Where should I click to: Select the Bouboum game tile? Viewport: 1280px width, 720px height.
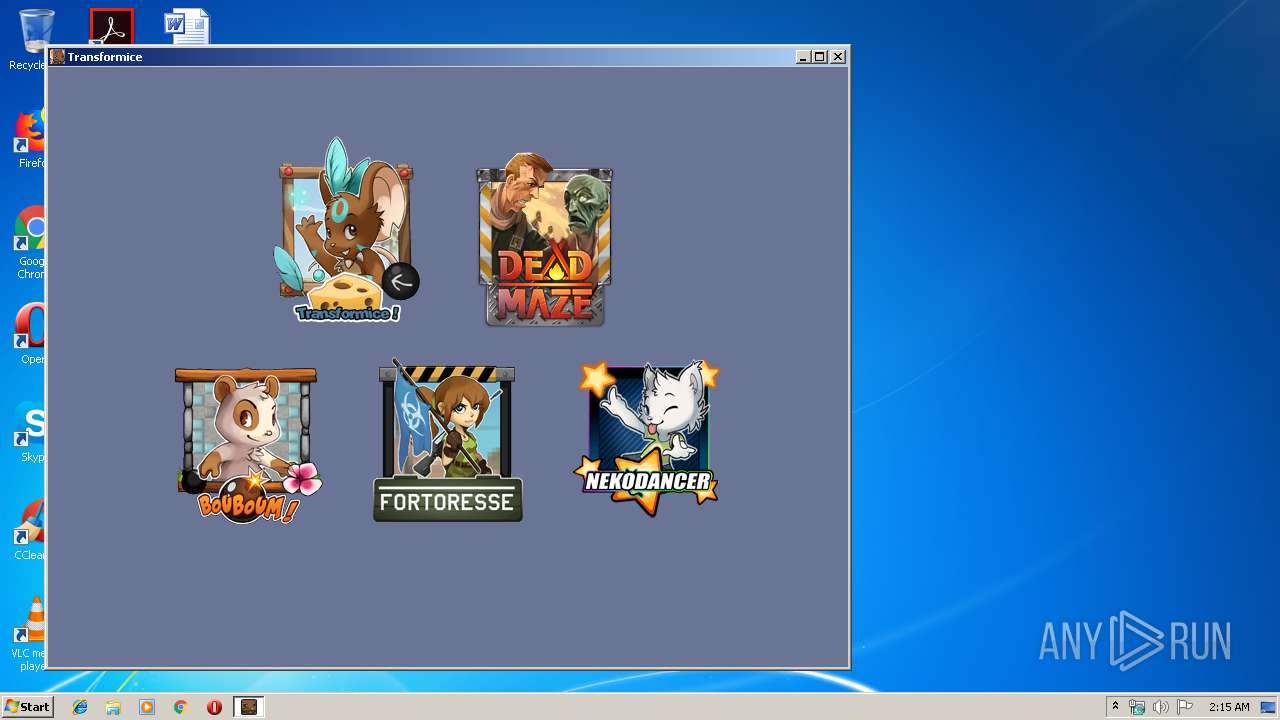point(248,445)
